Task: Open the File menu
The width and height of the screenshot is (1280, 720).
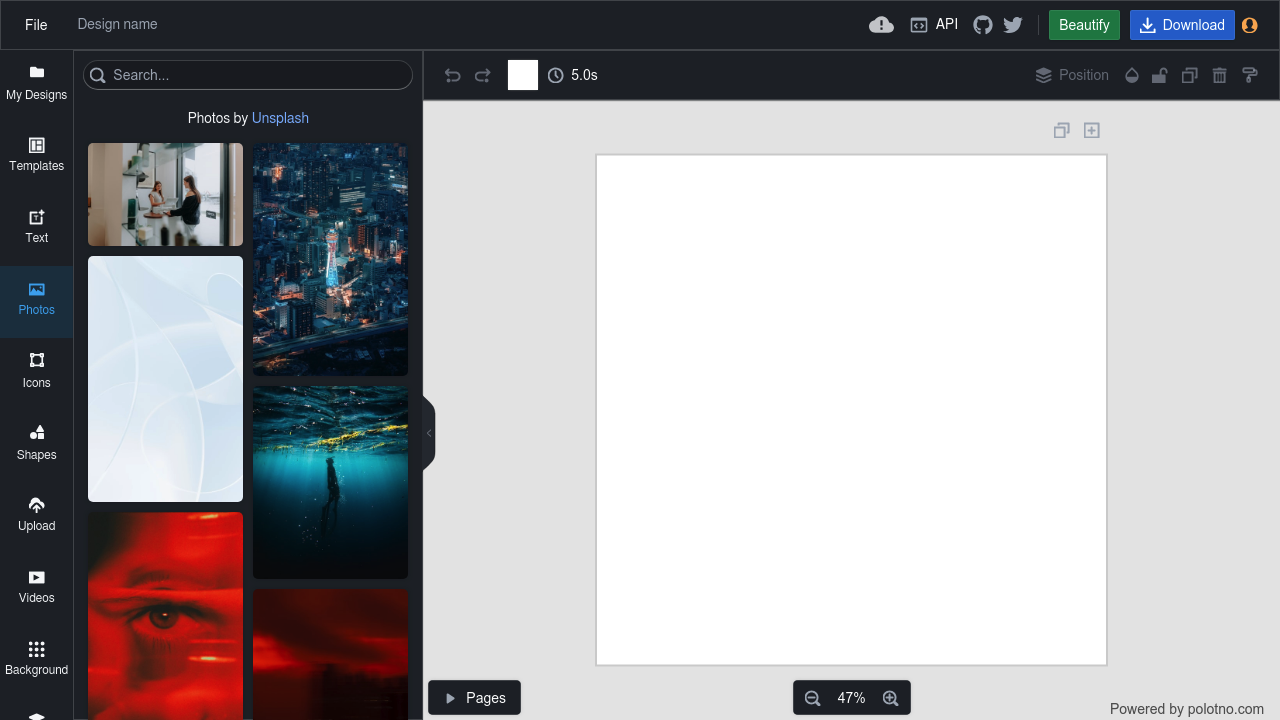Action: tap(36, 25)
